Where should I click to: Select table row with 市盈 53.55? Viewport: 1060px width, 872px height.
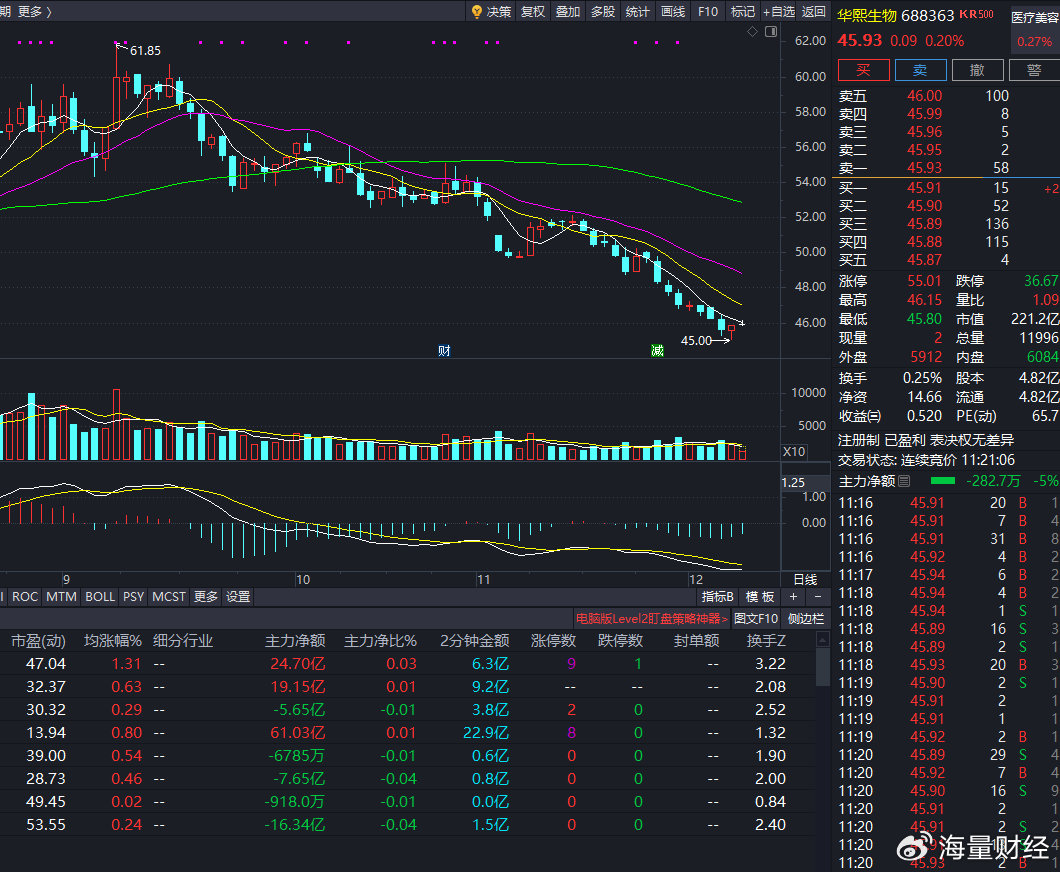click(x=406, y=825)
